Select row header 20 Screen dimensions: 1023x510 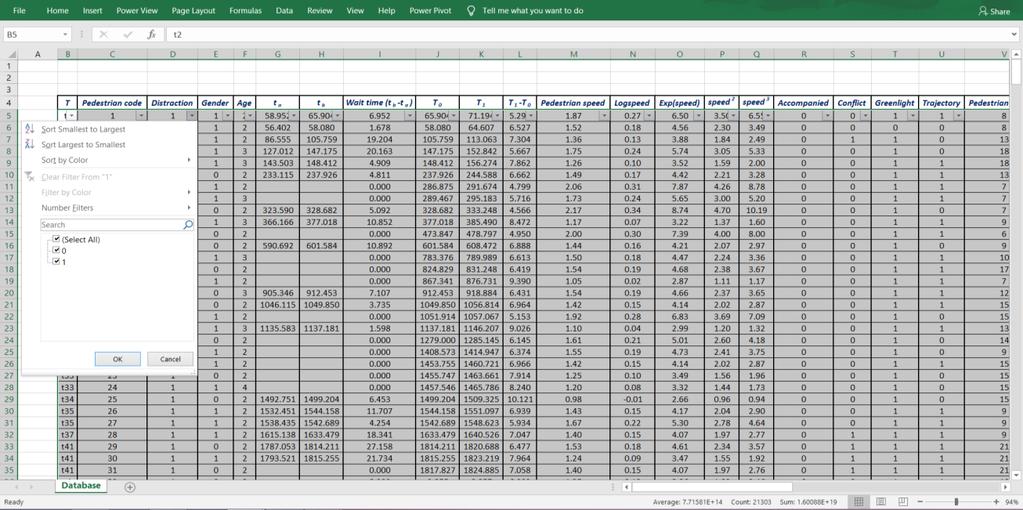tap(9, 293)
